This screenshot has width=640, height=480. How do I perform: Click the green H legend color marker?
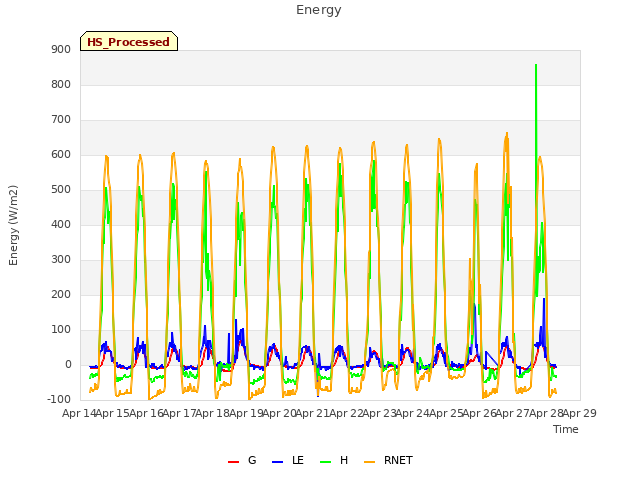point(326,462)
